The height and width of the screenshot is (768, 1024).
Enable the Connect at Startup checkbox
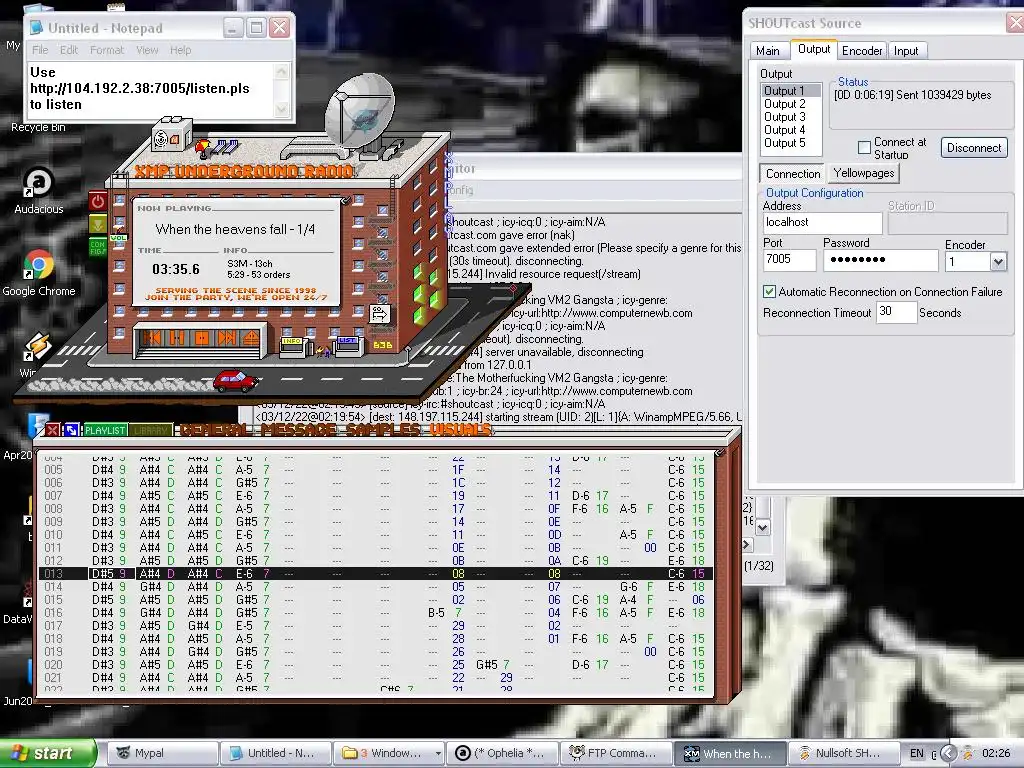click(864, 148)
